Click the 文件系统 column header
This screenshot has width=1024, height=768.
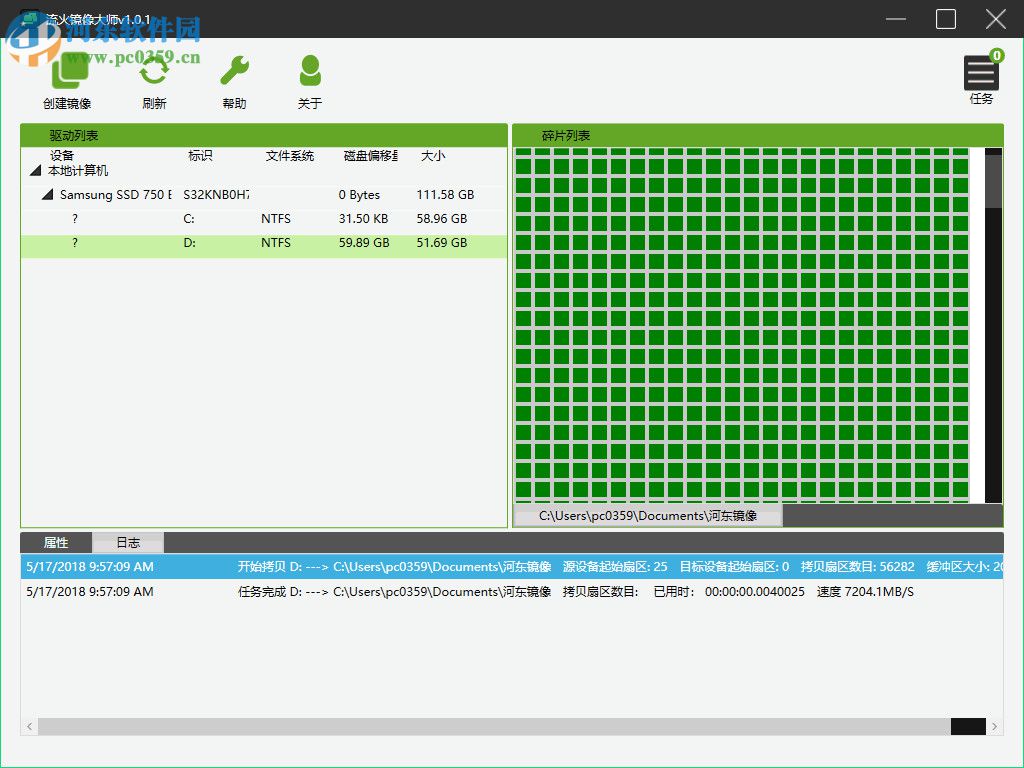click(x=290, y=156)
